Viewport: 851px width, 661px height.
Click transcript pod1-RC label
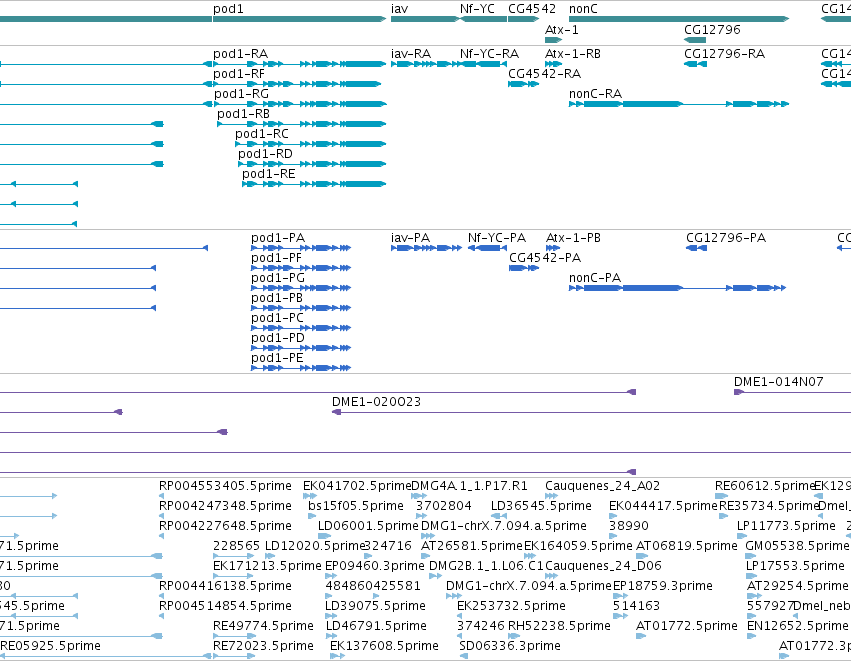(262, 134)
